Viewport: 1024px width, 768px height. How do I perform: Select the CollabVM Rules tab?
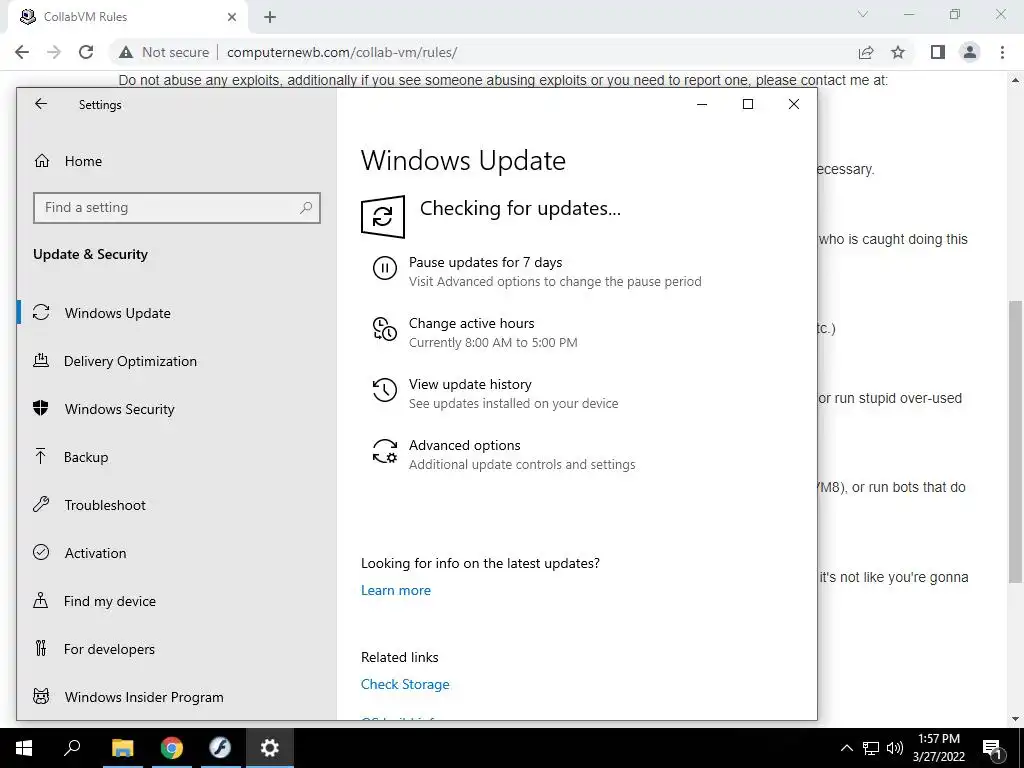pos(127,17)
